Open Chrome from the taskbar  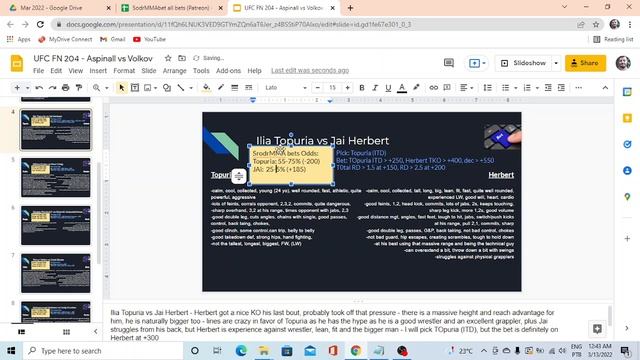(356, 351)
